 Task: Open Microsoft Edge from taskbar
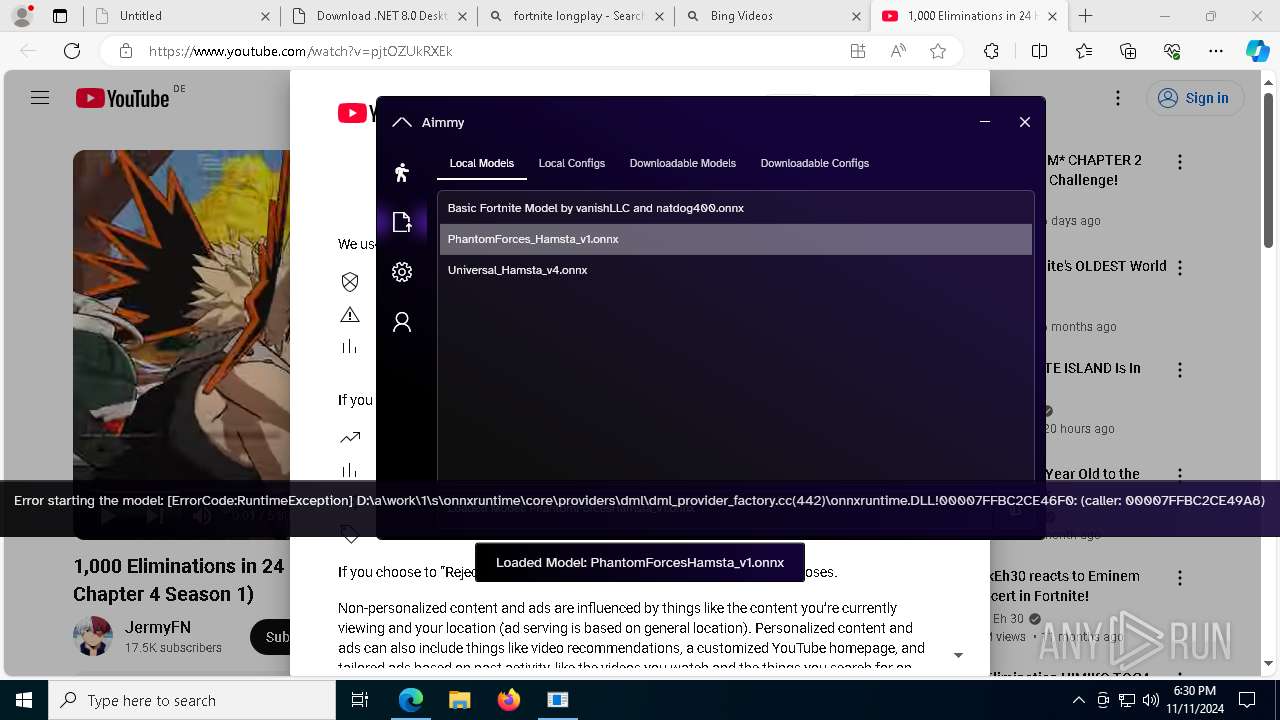point(411,700)
